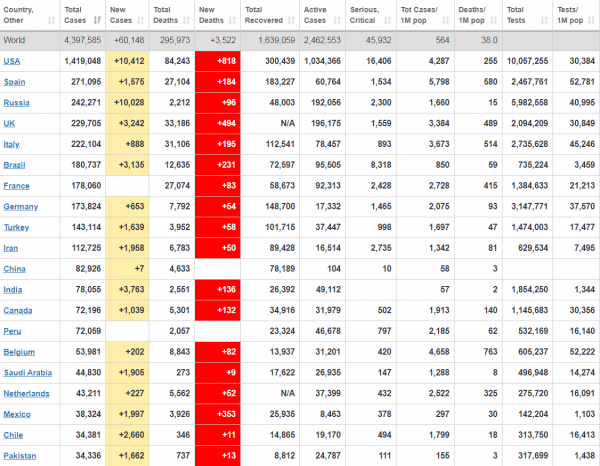Click Tot Cases/1M pop sort icon
Image resolution: width=600 pixels, height=466 pixels.
[x=446, y=20]
